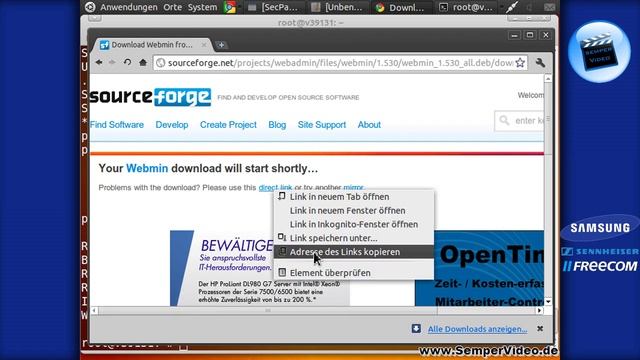640x360 pixels.
Task: Bookmark the page with the star icon
Action: (x=520, y=63)
